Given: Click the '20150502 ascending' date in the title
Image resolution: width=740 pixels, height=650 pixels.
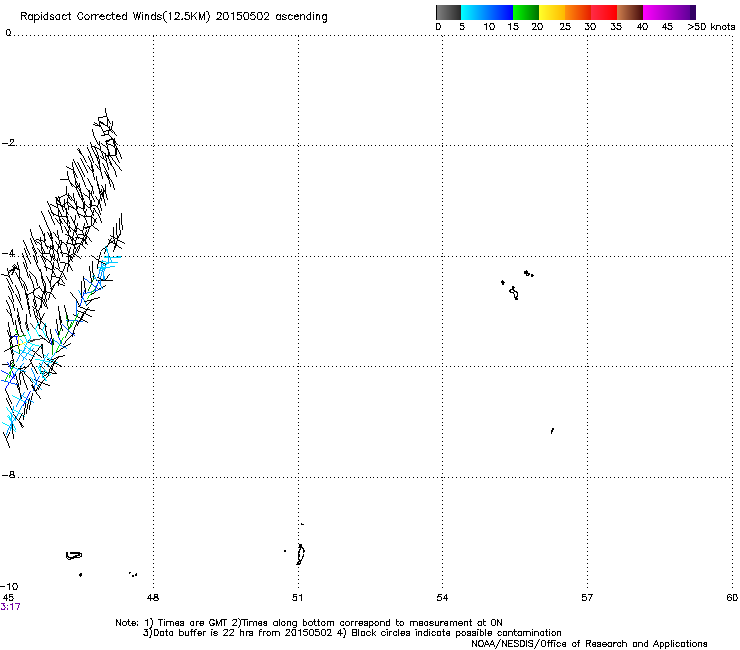Looking at the screenshot, I should pyautogui.click(x=271, y=17).
